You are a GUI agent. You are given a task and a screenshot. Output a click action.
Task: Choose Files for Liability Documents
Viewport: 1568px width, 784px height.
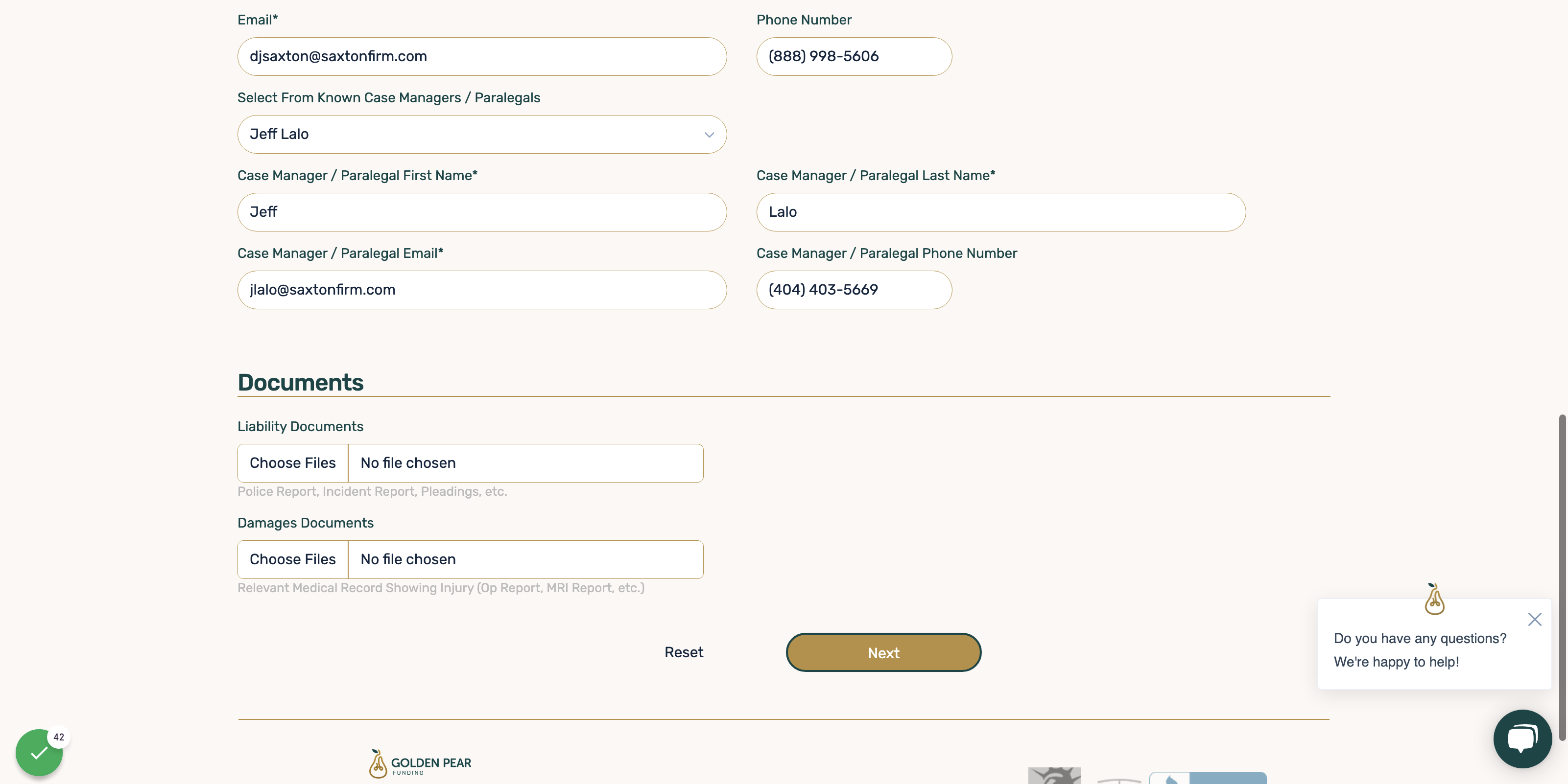[293, 463]
